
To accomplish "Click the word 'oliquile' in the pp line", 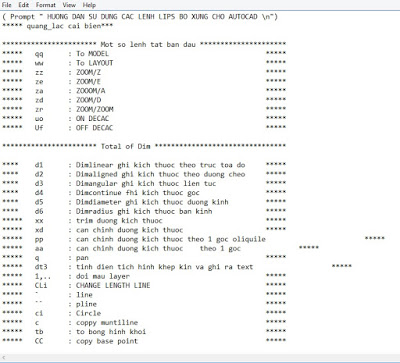I will (x=249, y=239).
